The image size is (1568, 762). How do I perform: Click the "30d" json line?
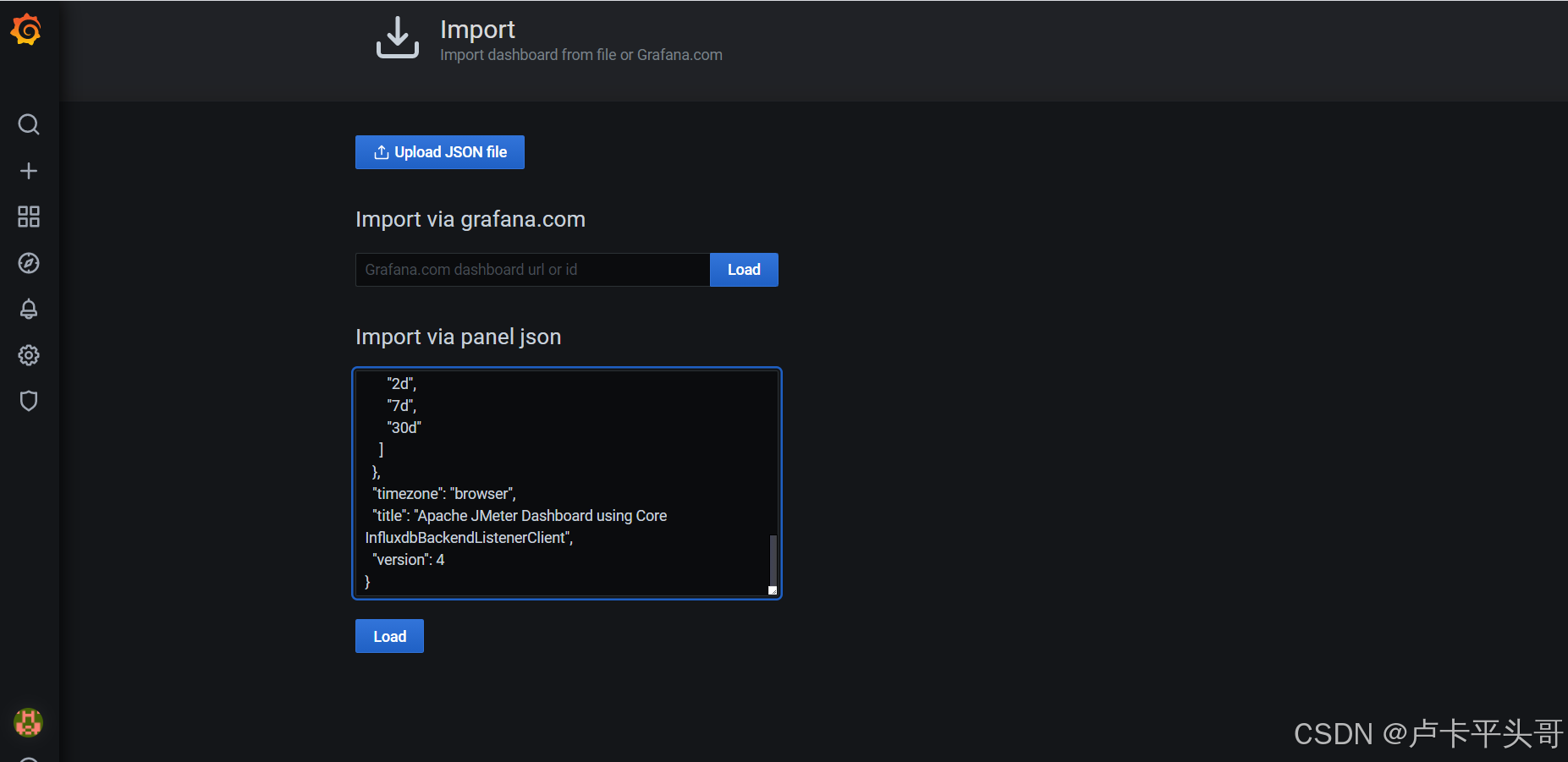(404, 428)
